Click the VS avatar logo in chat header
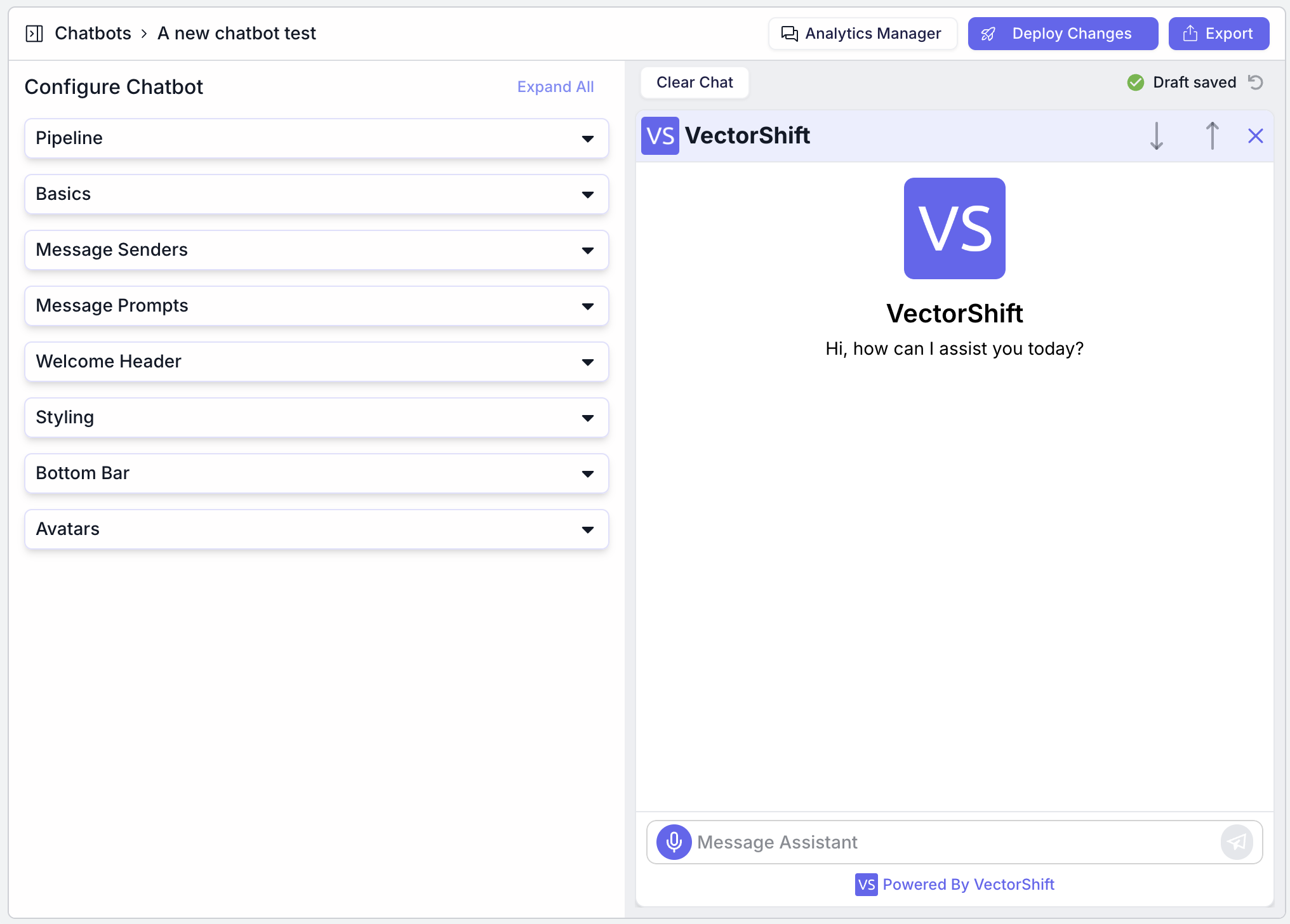This screenshot has width=1290, height=924. coord(660,135)
